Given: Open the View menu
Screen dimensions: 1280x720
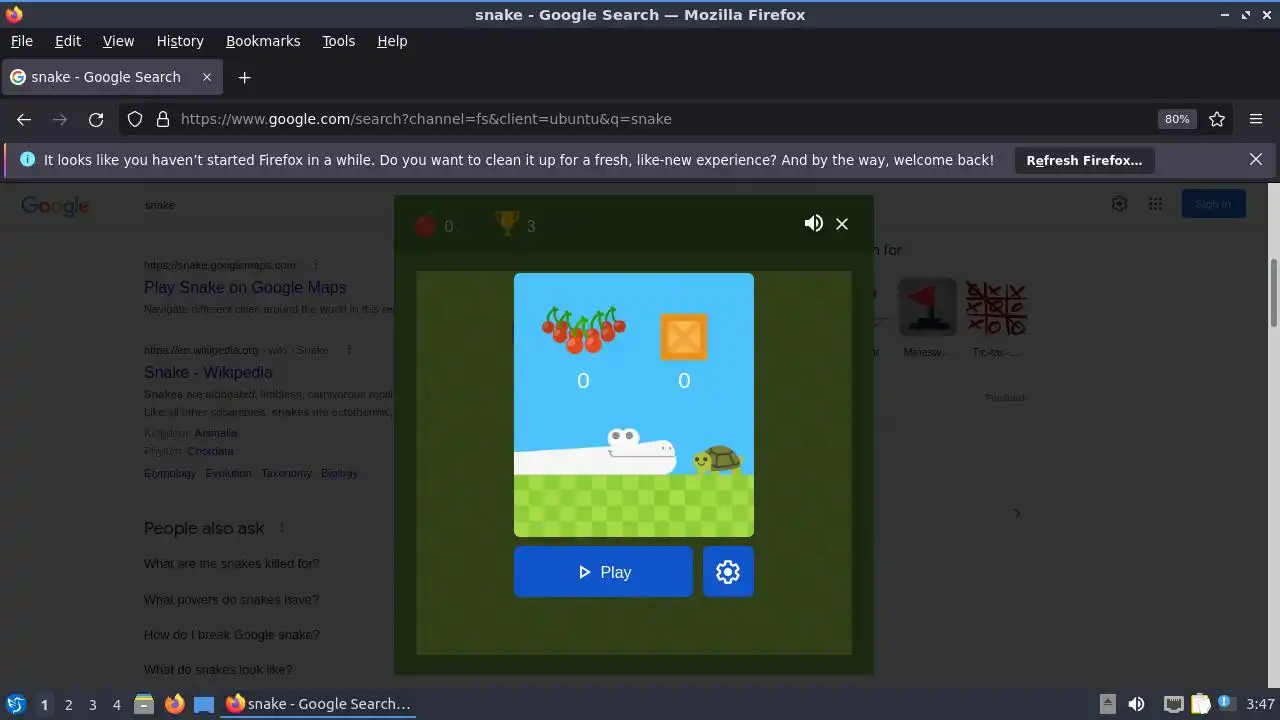Looking at the screenshot, I should [118, 41].
